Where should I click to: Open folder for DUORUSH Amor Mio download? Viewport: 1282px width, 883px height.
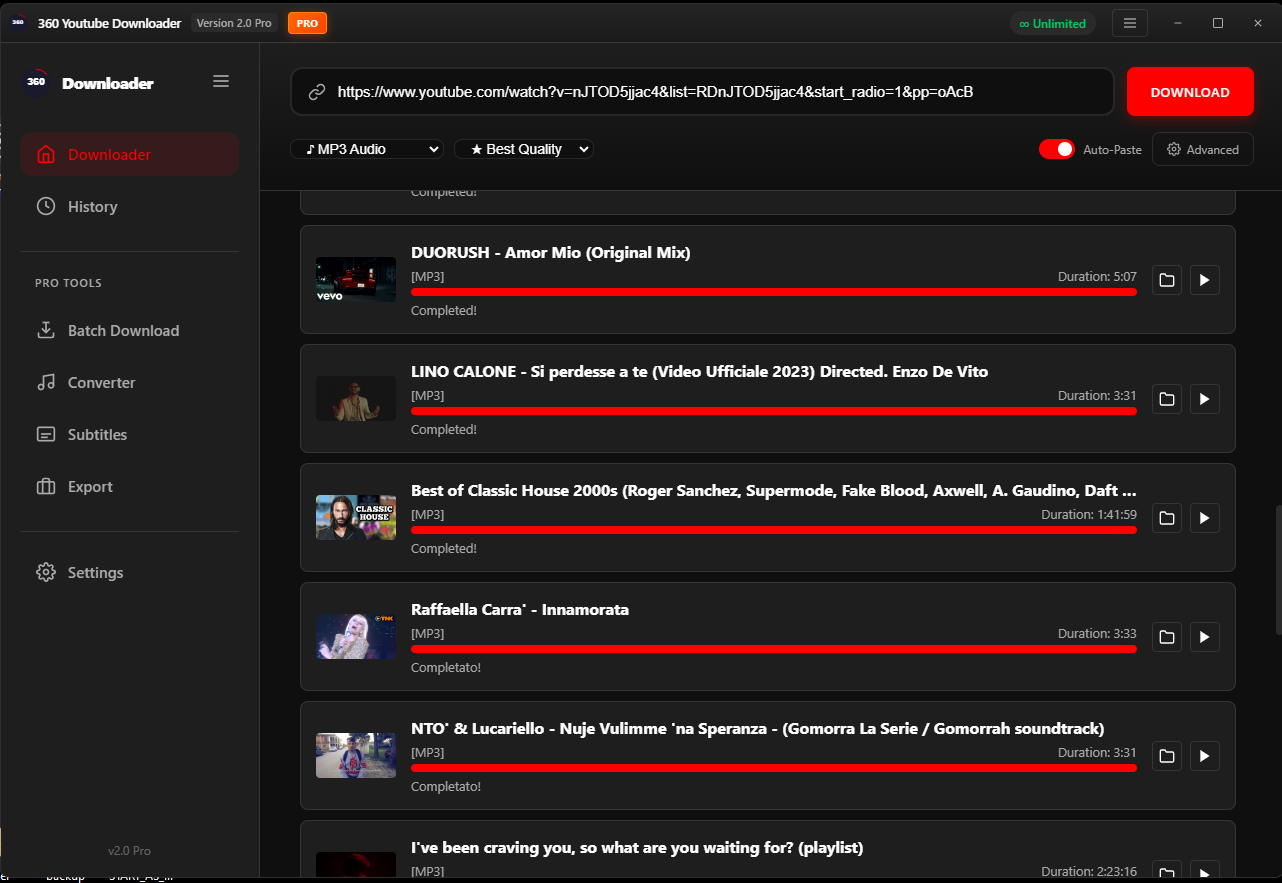click(x=1166, y=280)
